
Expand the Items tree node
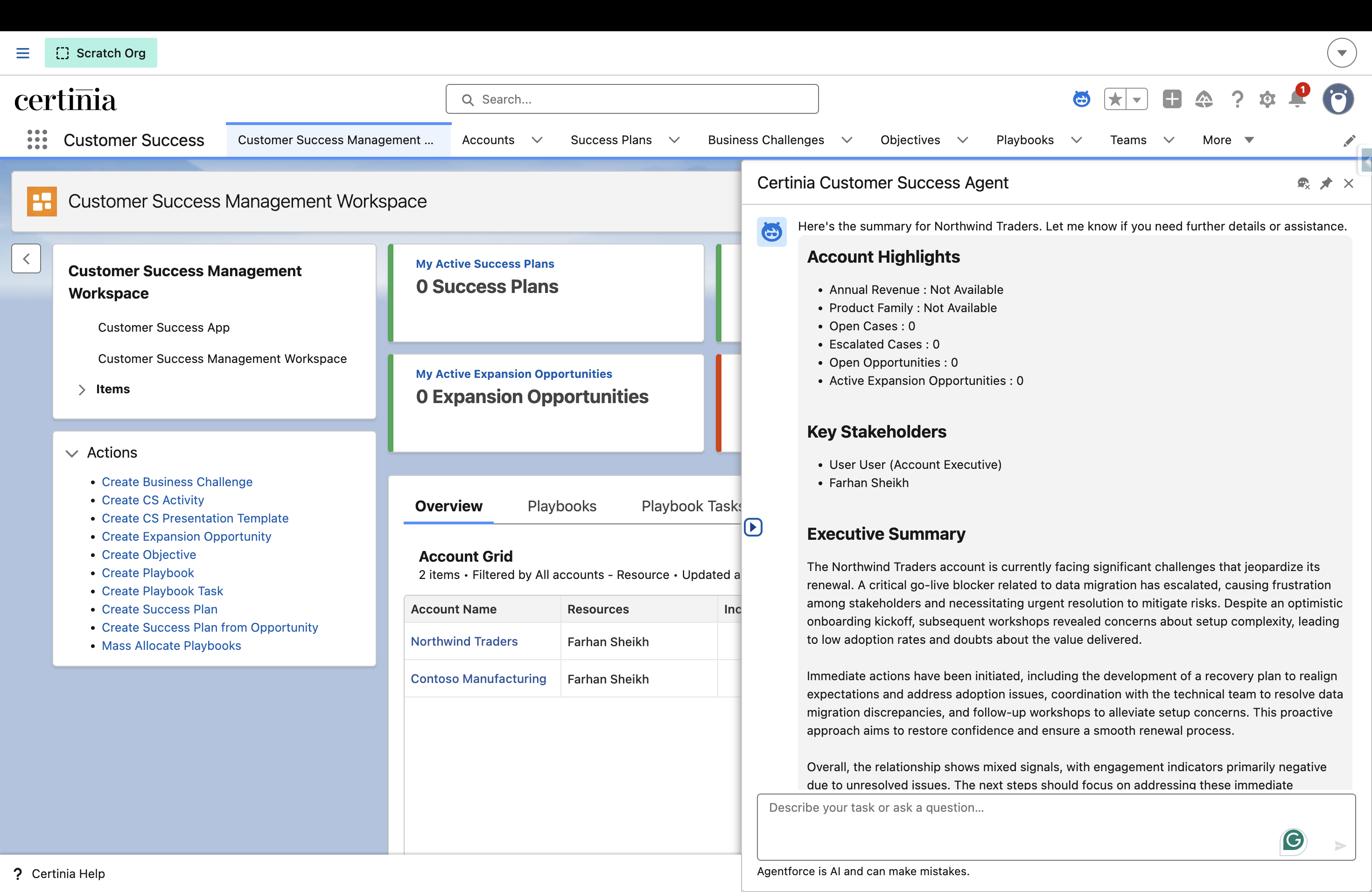tap(81, 390)
